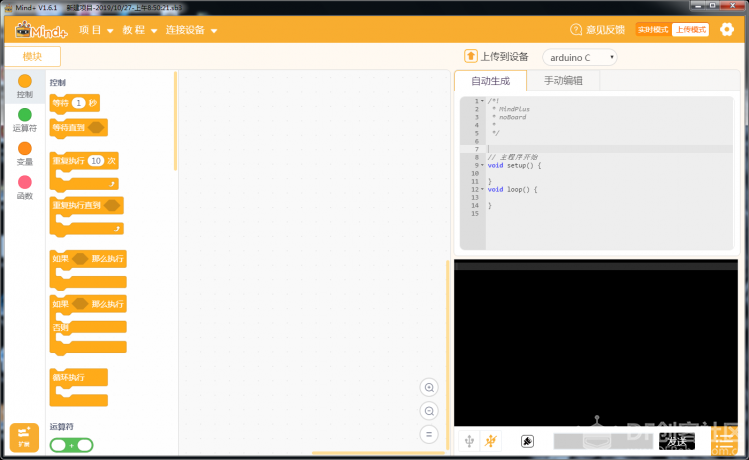
Task: Select the pink 函数 category circle
Action: (x=25, y=182)
